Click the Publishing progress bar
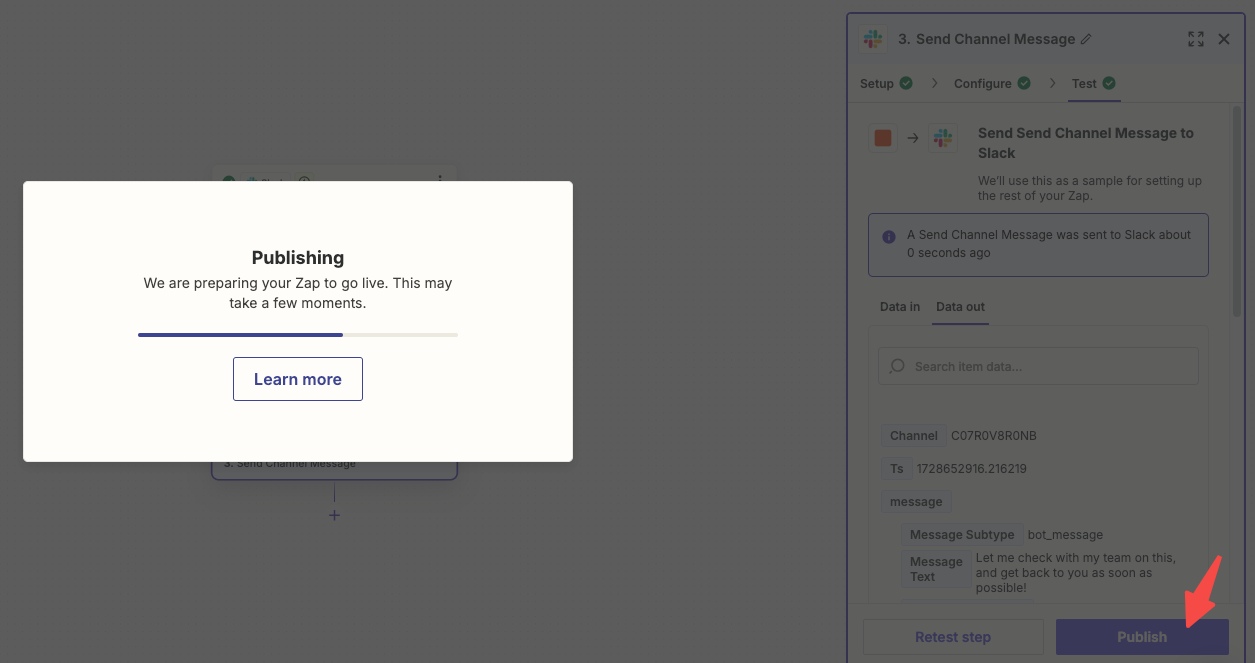1255x663 pixels. [x=297, y=335]
